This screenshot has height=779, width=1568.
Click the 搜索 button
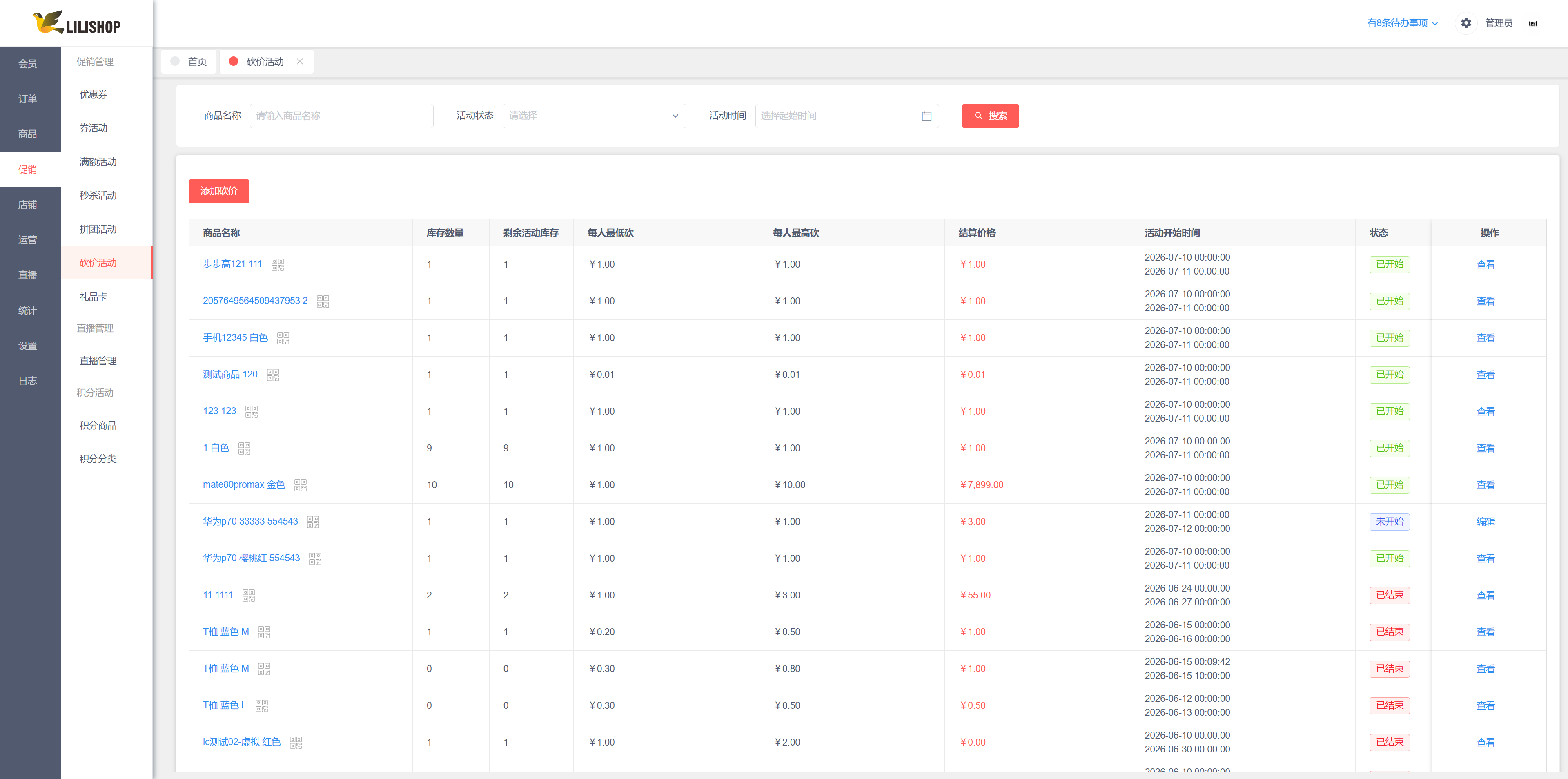(990, 116)
